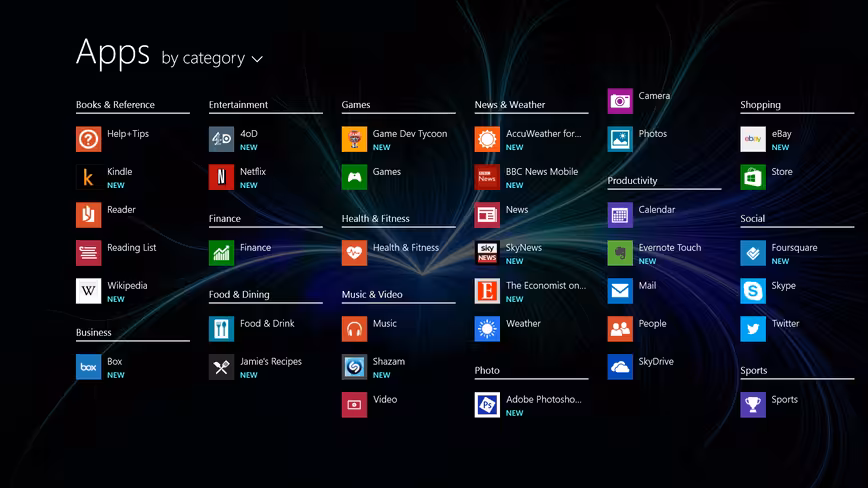Launch the Music headphones icon

(x=354, y=329)
